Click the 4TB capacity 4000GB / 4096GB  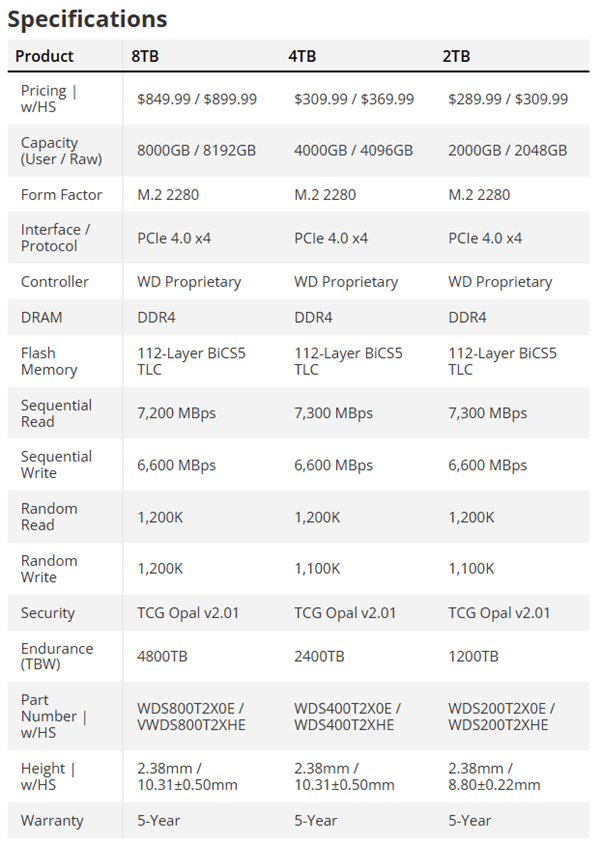pyautogui.click(x=352, y=150)
